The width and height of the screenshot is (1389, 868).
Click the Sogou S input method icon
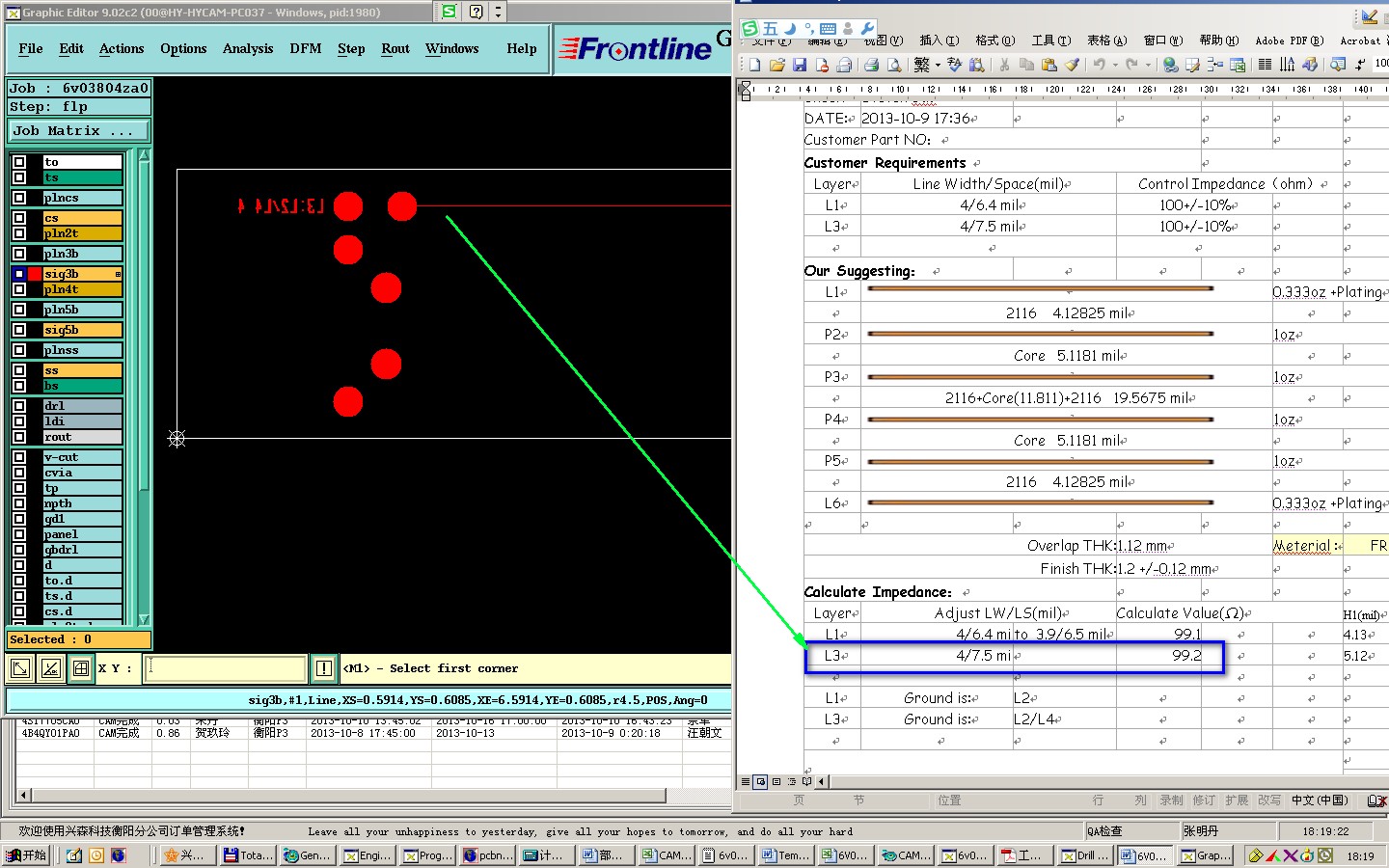tap(749, 29)
